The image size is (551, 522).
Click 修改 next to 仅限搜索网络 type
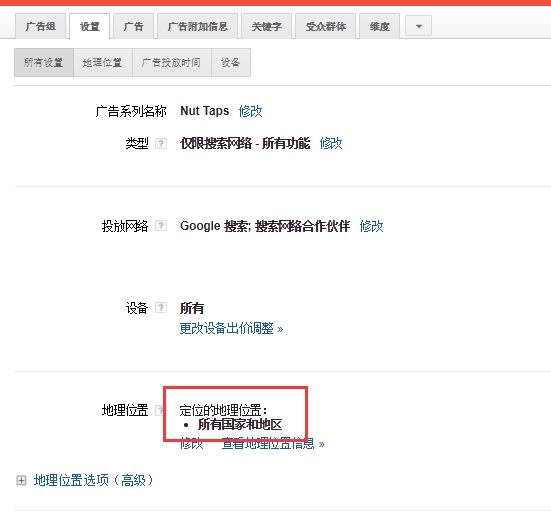point(331,143)
